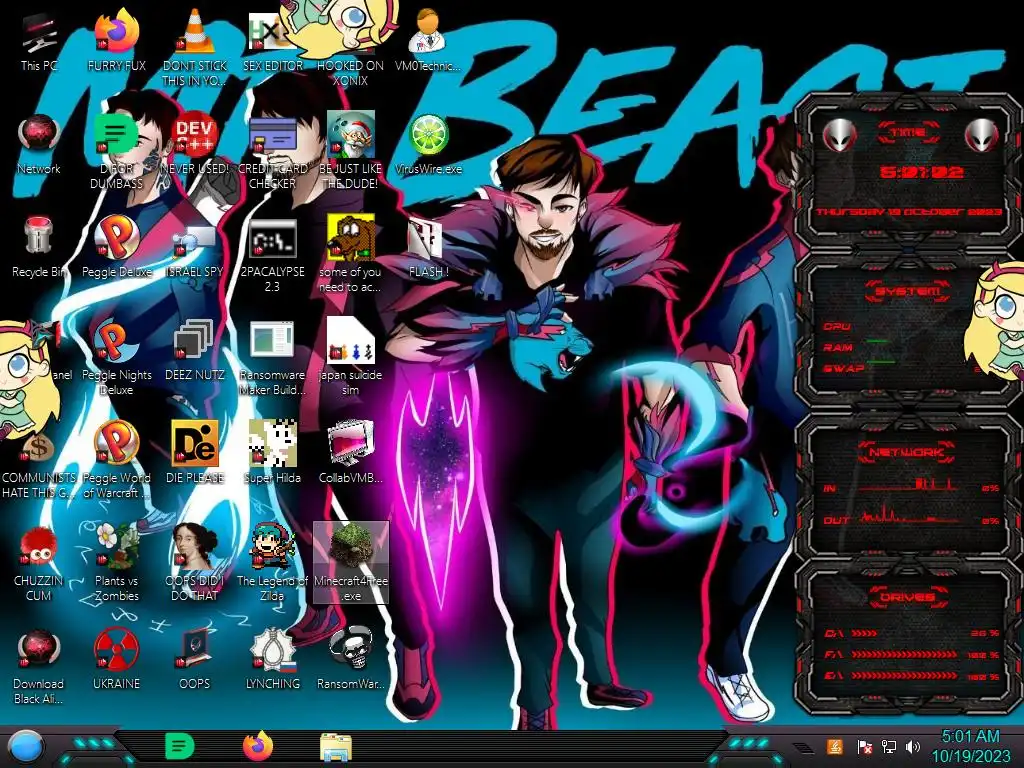Open the Network desktop icon

39,145
